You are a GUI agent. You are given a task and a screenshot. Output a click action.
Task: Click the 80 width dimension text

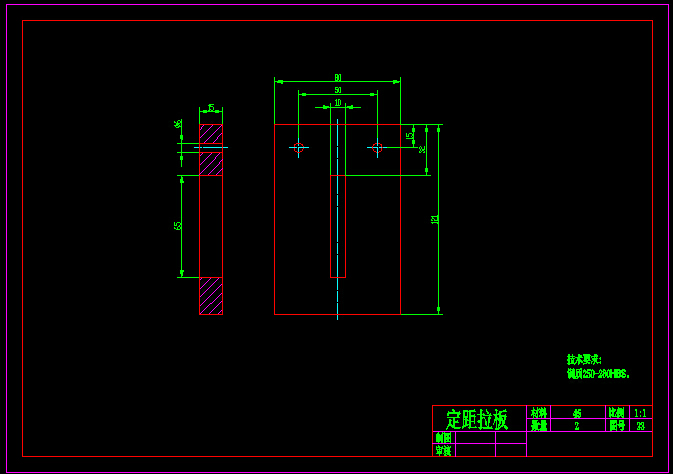(338, 78)
